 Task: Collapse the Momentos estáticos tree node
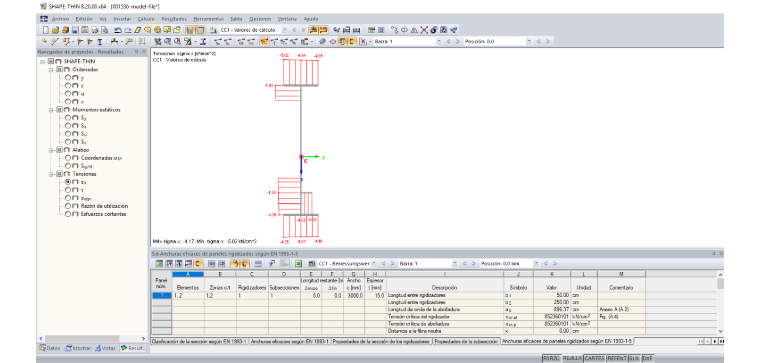pyautogui.click(x=51, y=110)
